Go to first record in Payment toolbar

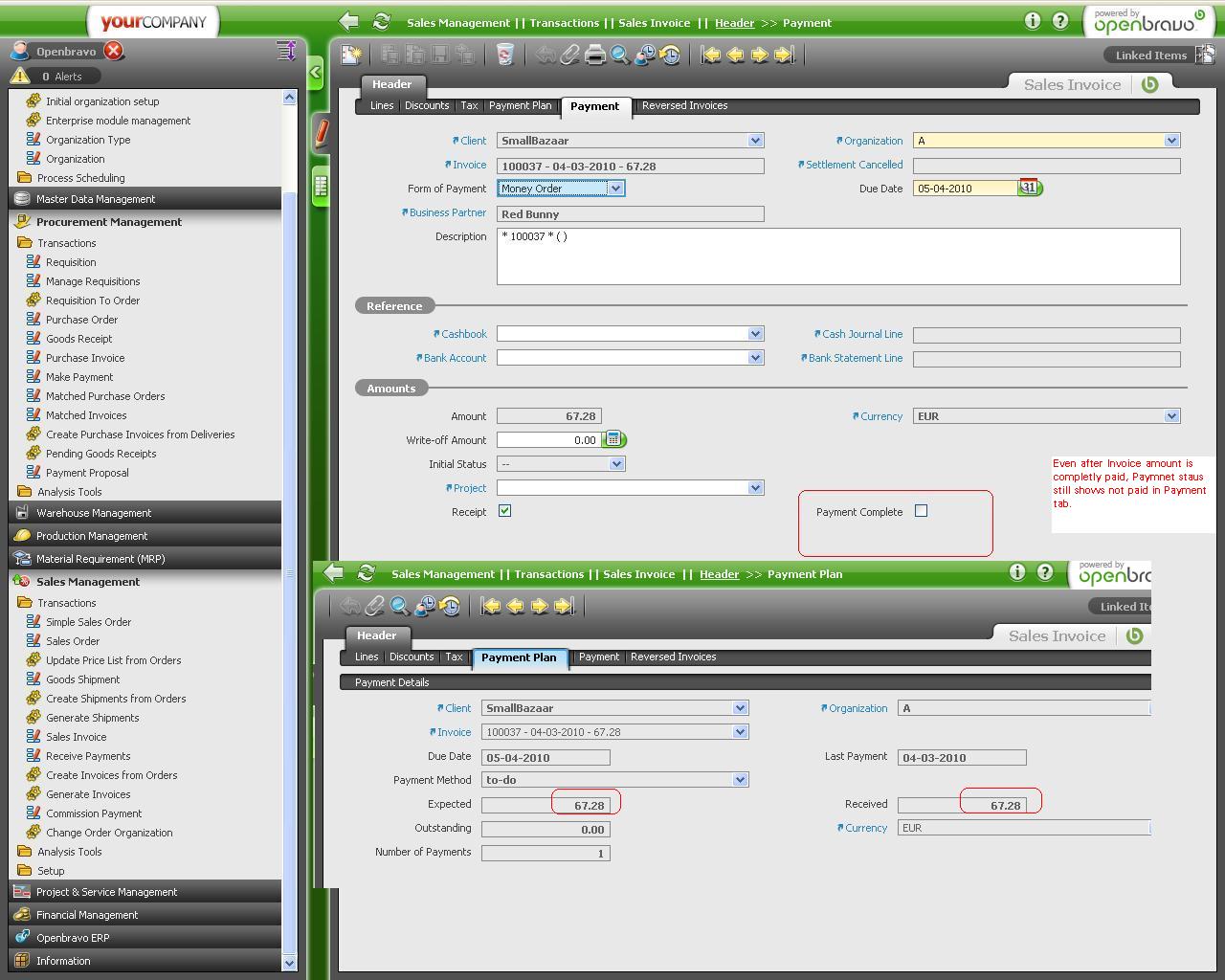point(710,55)
